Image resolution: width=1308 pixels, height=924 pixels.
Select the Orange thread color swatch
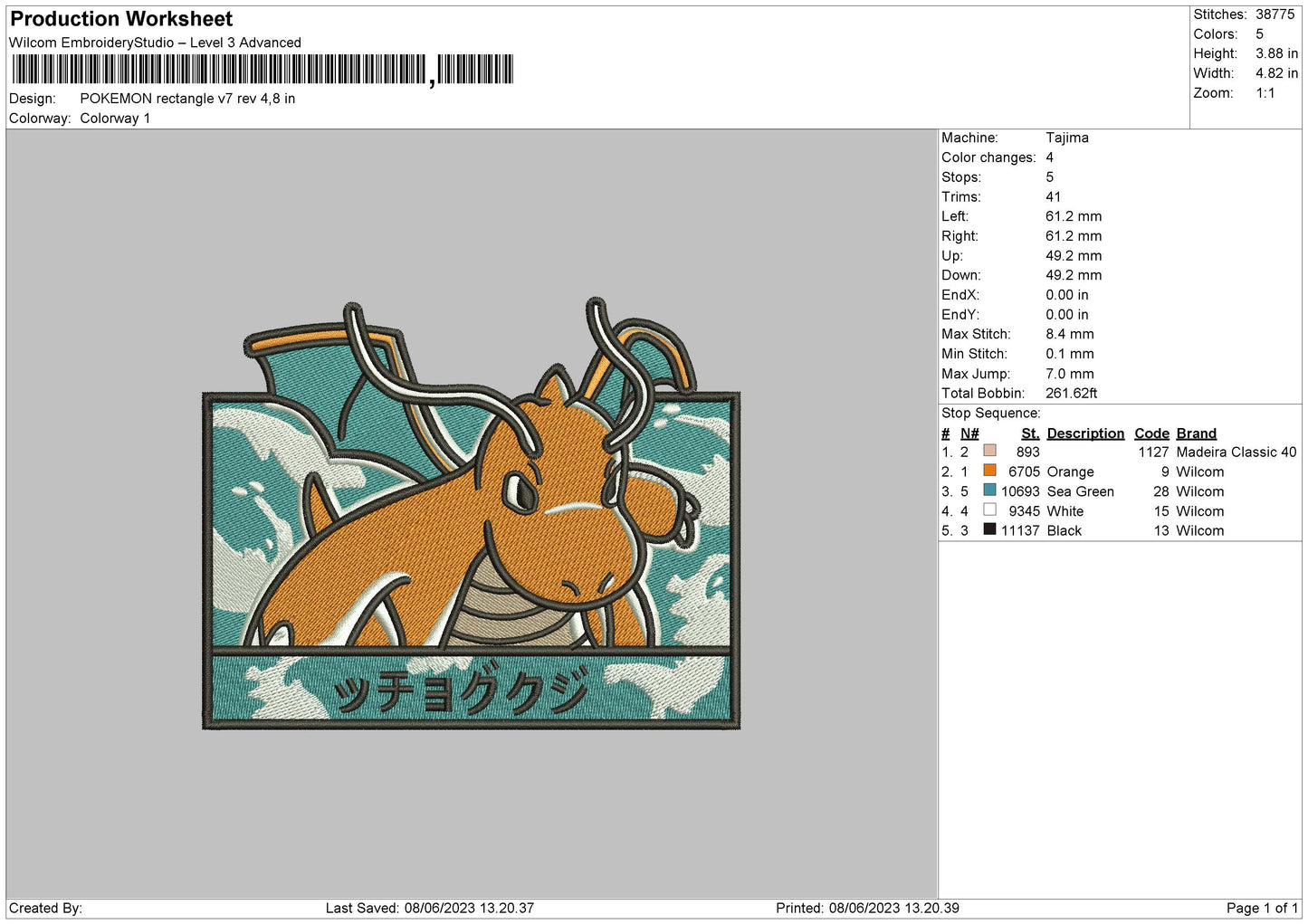[x=989, y=471]
